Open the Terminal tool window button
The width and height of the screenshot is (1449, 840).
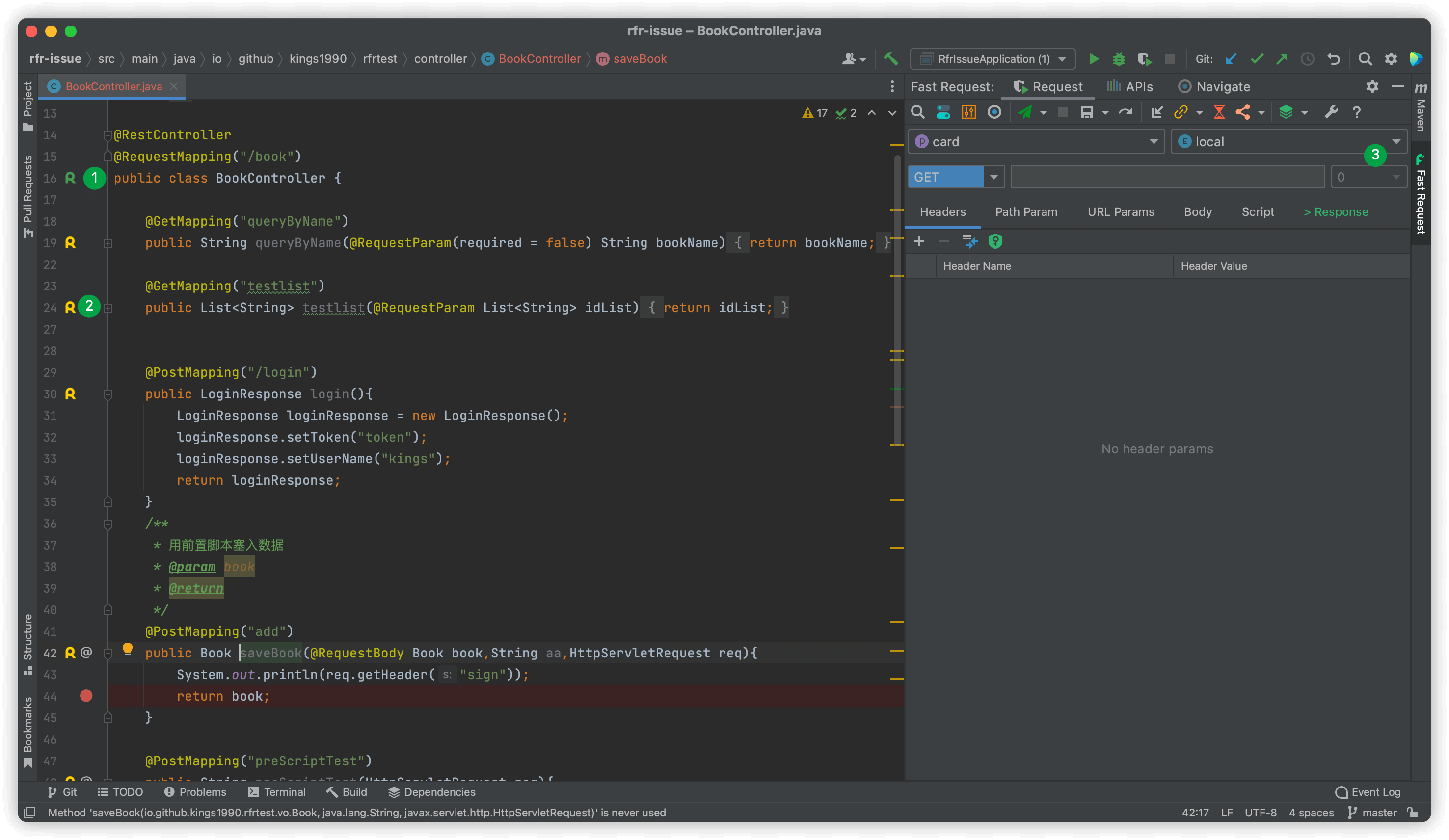pyautogui.click(x=277, y=792)
